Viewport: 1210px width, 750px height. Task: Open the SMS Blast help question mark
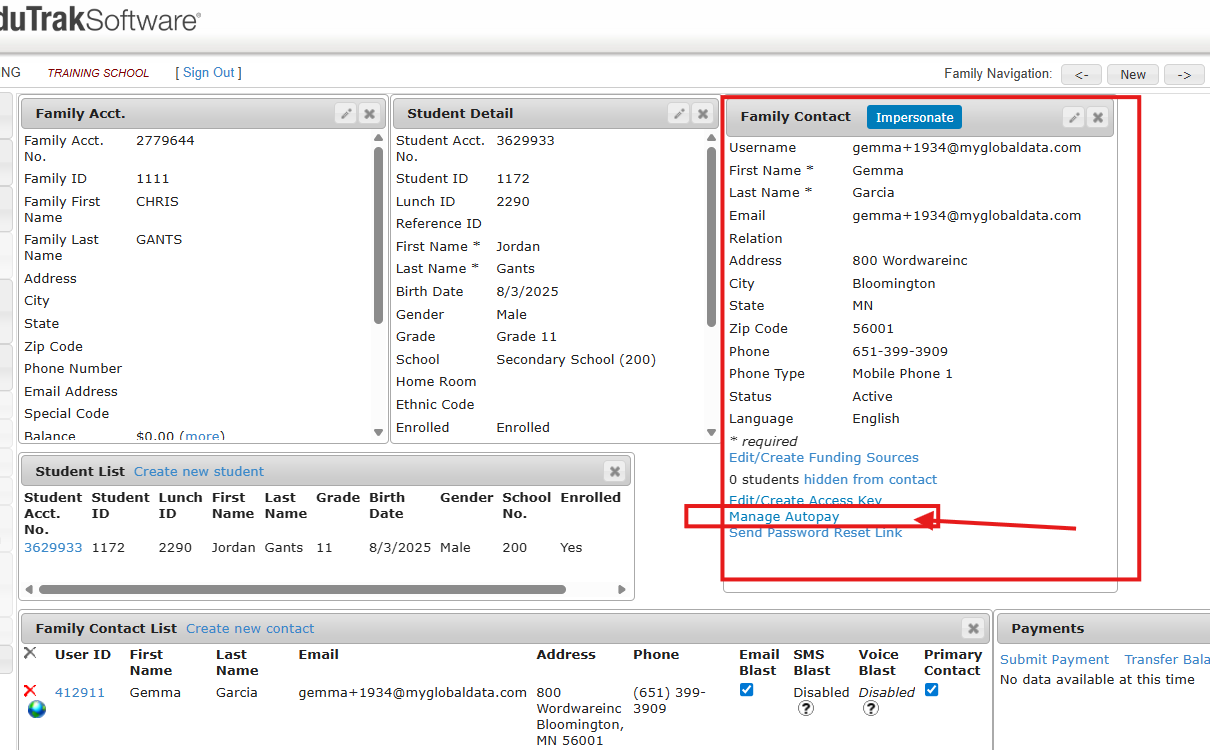coord(806,709)
